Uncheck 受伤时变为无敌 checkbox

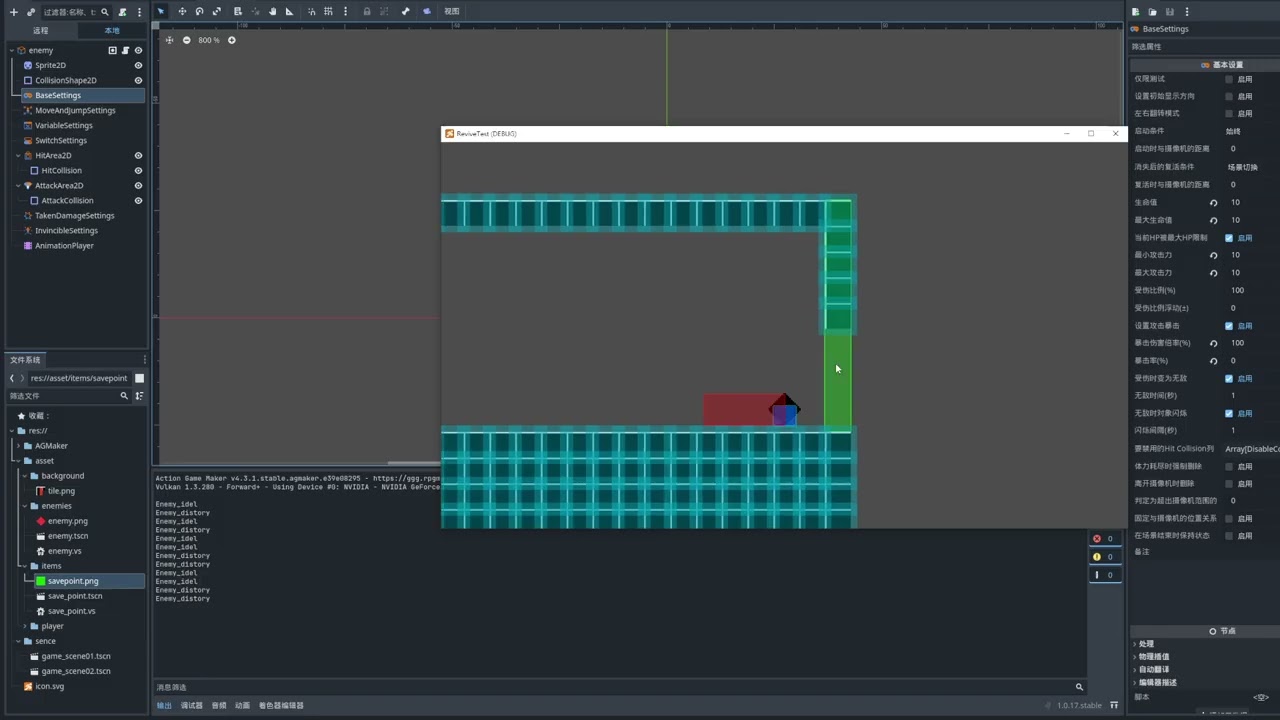click(x=1229, y=378)
